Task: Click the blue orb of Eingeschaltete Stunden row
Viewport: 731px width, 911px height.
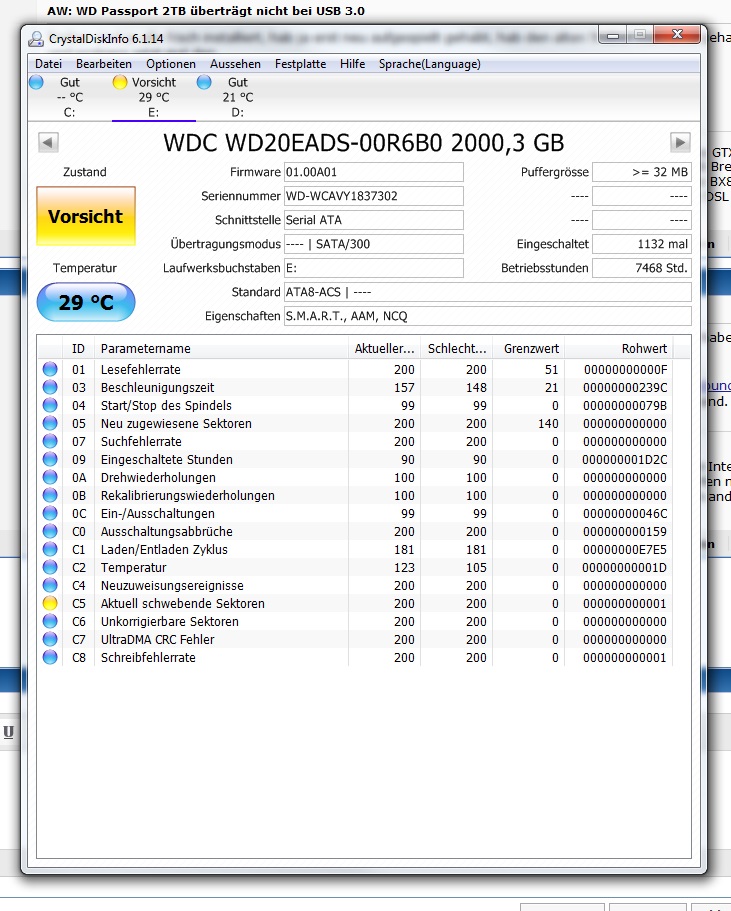Action: (50, 459)
